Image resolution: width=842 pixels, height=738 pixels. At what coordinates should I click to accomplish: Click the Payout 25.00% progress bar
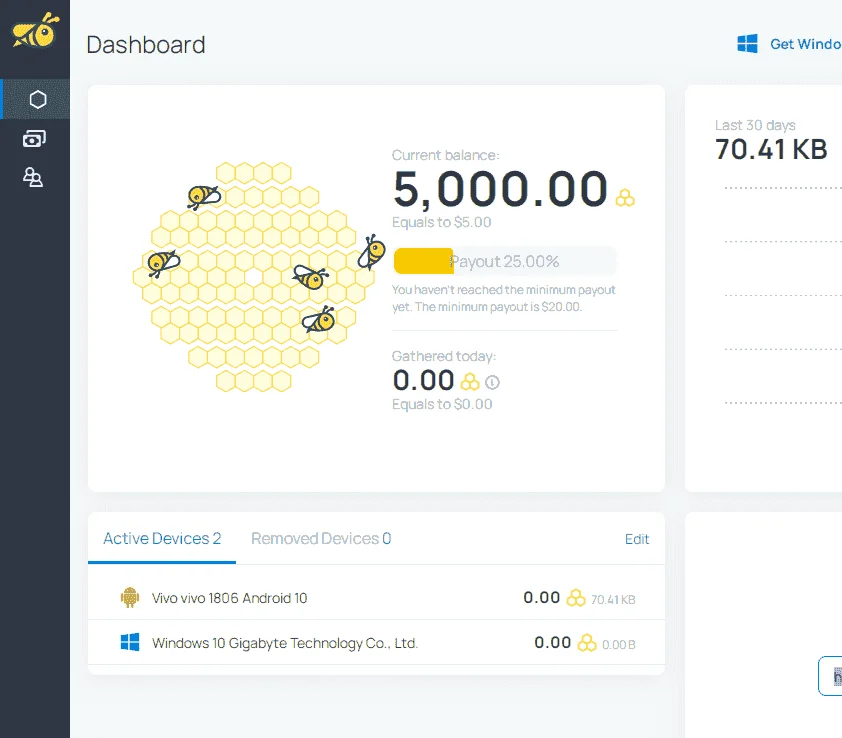click(x=505, y=261)
